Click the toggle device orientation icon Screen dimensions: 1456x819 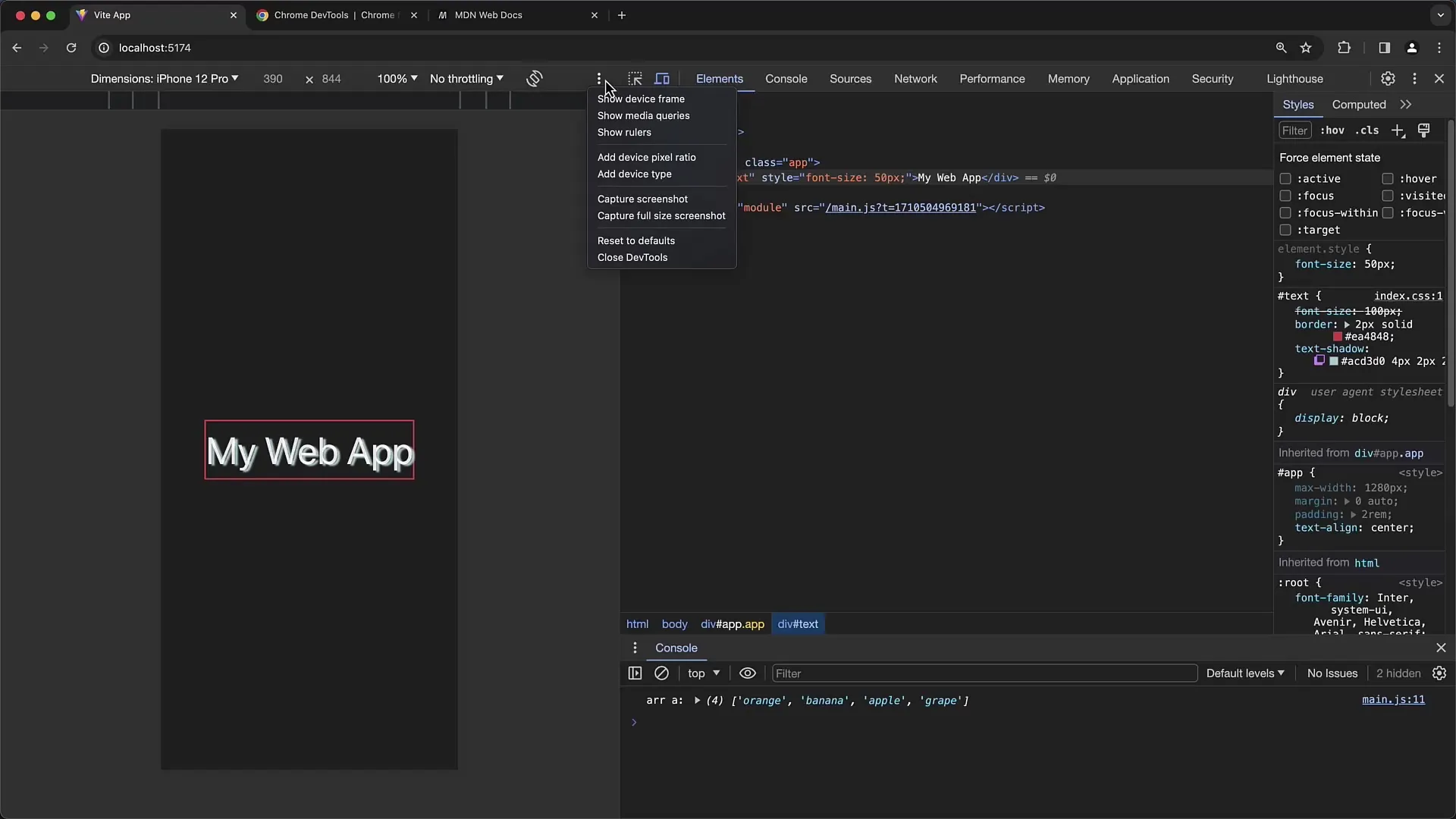(x=534, y=79)
